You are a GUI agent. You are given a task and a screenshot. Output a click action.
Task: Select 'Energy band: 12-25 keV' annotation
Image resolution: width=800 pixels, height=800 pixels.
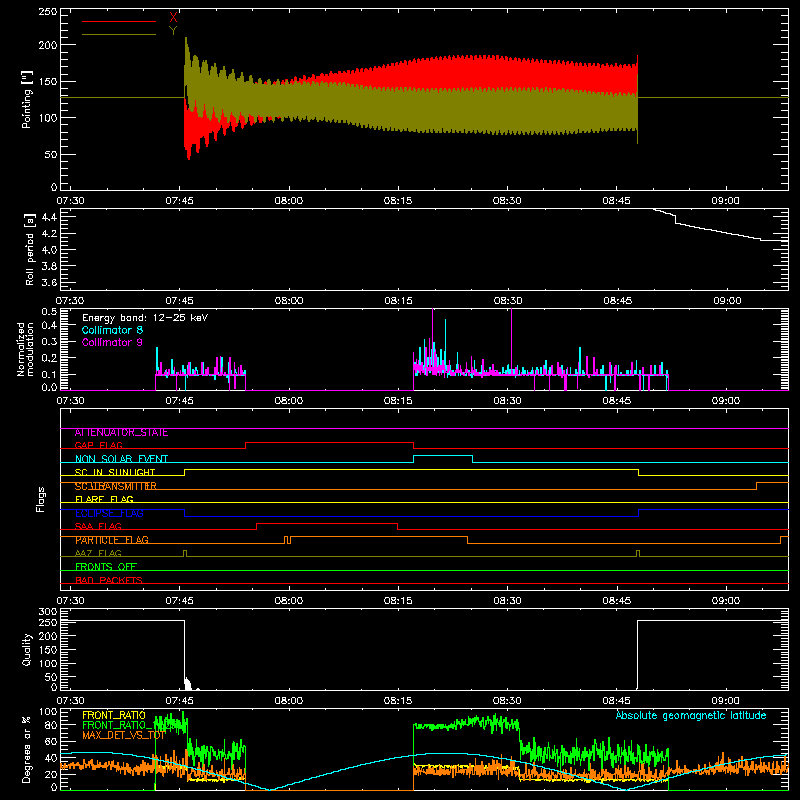145,318
